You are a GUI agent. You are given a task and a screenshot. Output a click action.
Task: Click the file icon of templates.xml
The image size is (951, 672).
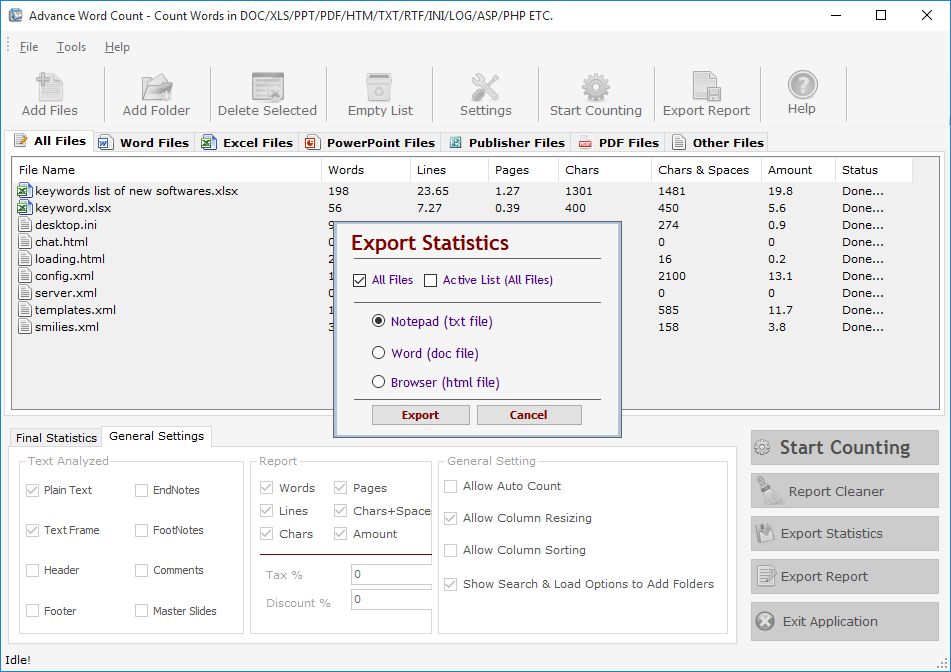coord(25,310)
